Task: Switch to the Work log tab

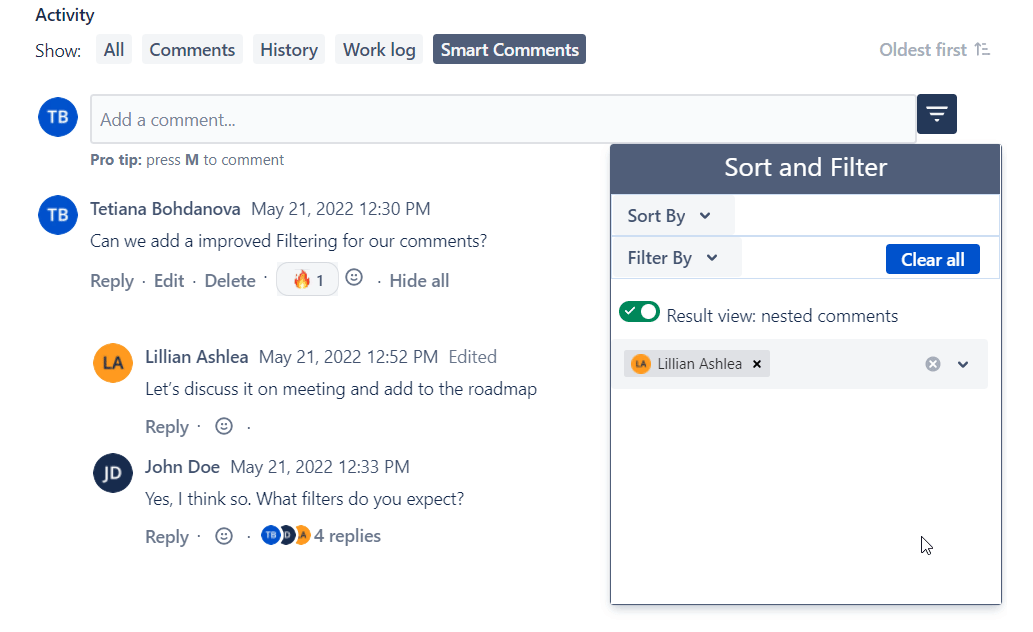Action: coord(379,50)
